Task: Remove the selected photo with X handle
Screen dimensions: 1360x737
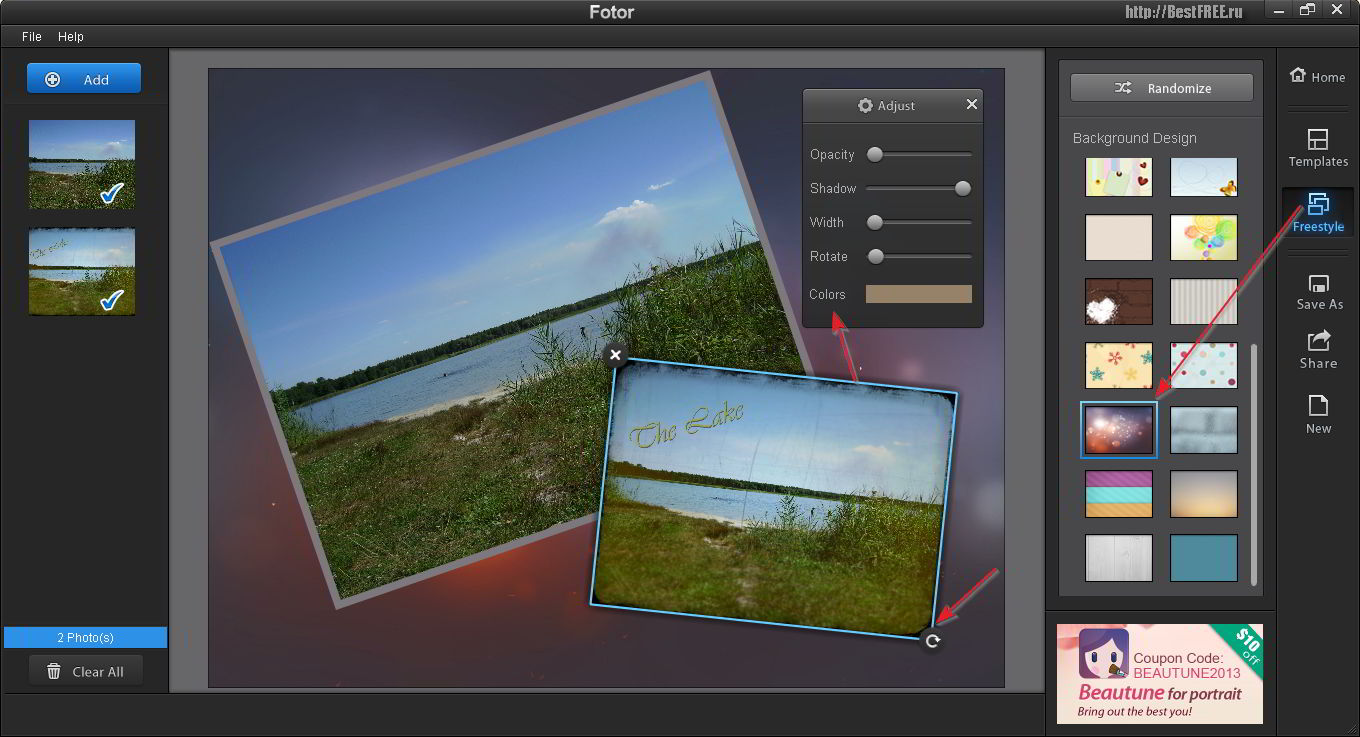Action: (615, 354)
